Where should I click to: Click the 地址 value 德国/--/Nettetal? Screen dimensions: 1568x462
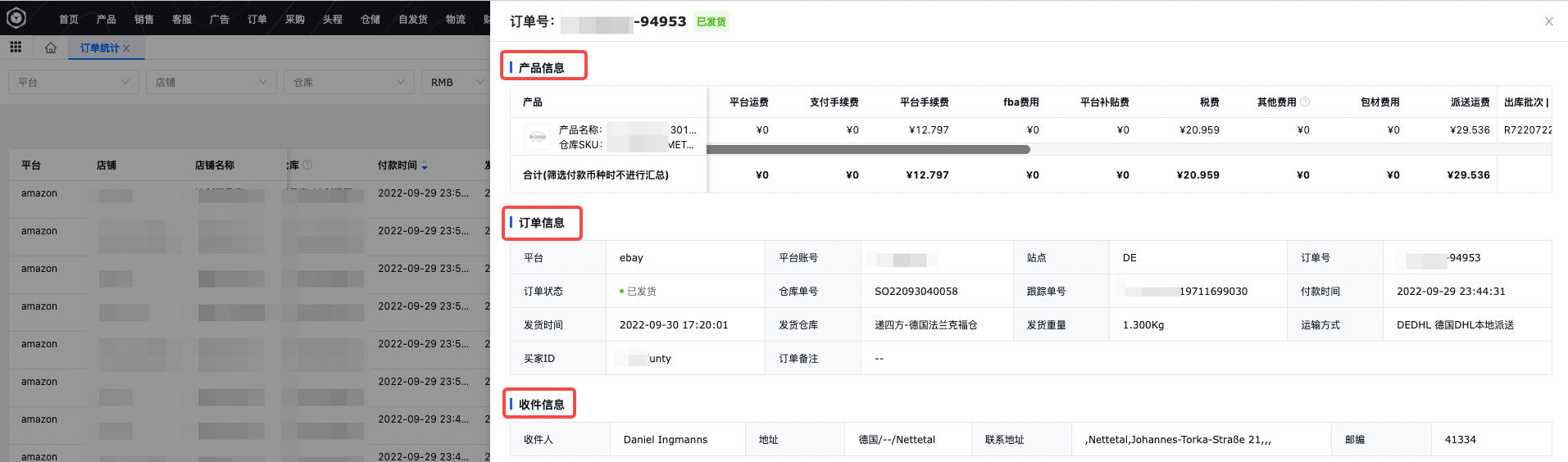[897, 440]
